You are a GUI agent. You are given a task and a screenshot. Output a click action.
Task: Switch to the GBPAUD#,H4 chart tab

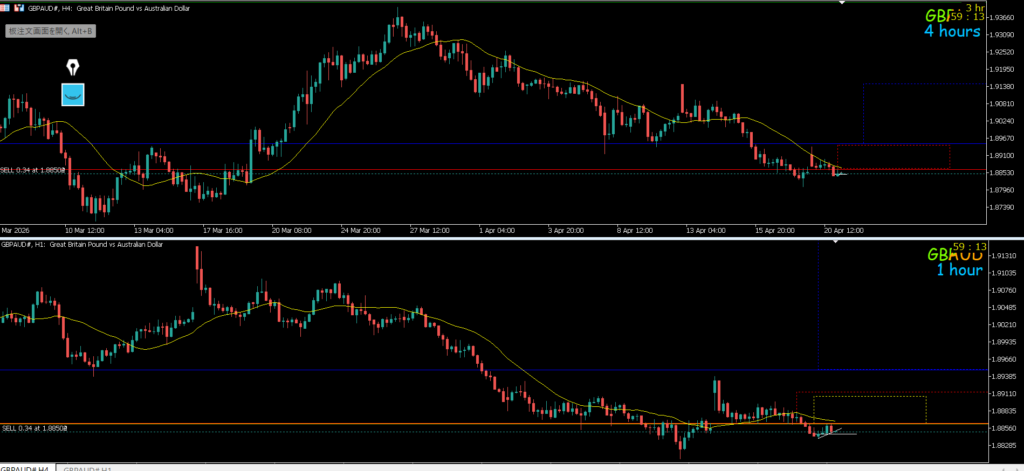click(x=26, y=467)
